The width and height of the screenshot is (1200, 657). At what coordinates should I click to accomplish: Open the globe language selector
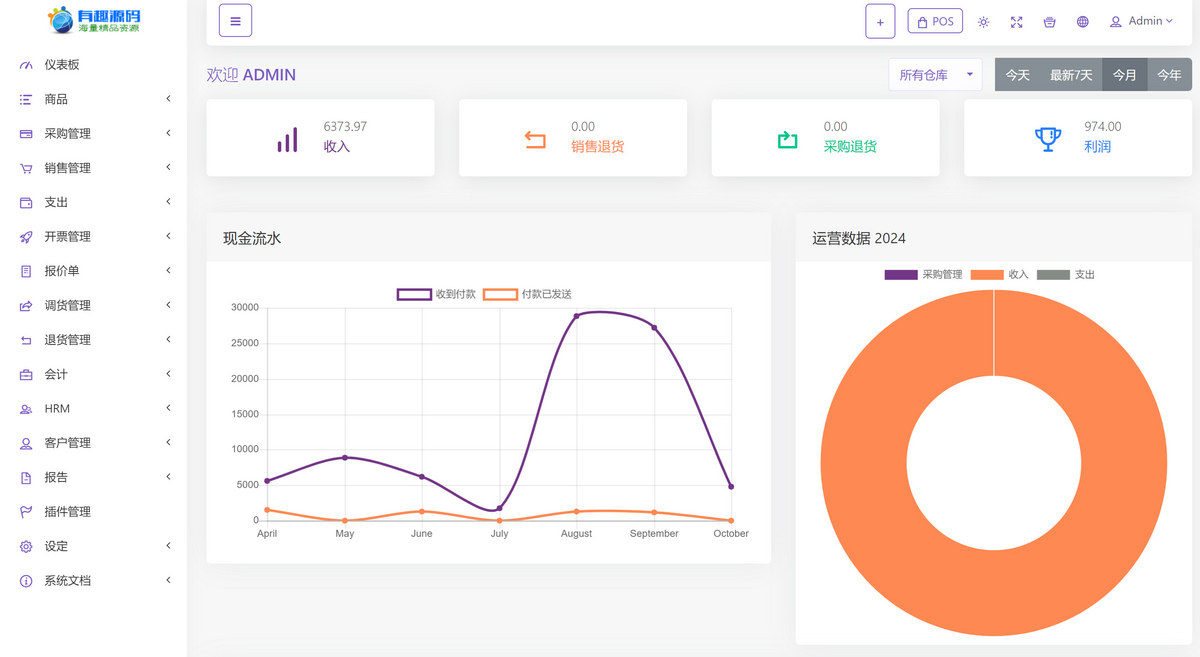[x=1083, y=22]
